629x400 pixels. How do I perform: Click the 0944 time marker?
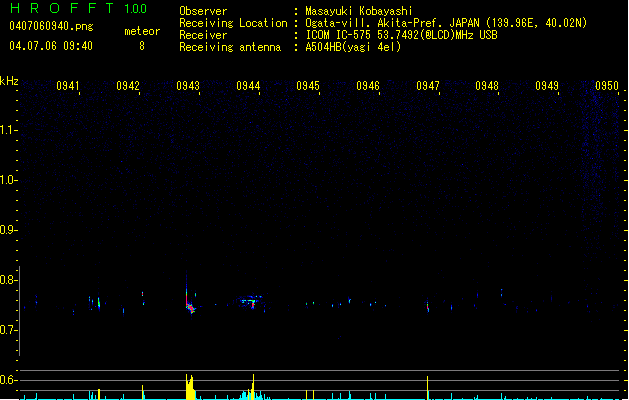click(x=248, y=86)
